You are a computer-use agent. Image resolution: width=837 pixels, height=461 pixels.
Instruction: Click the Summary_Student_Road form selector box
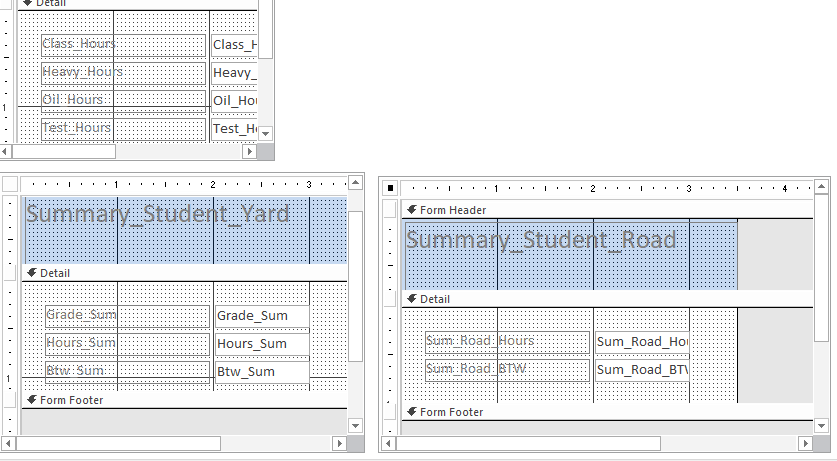coord(391,187)
